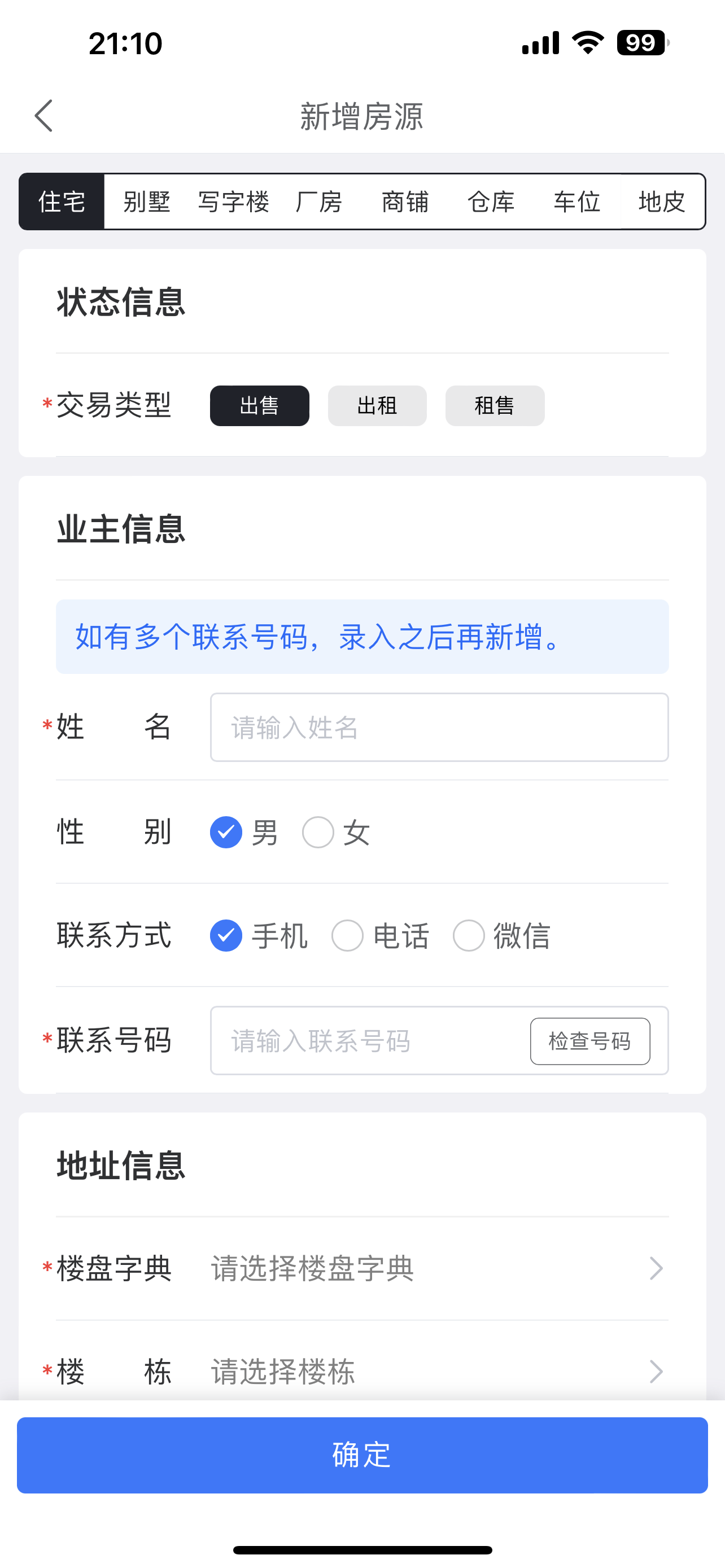Focus the 请输入姓名 input field
Viewport: 725px width, 1568px height.
pos(439,728)
